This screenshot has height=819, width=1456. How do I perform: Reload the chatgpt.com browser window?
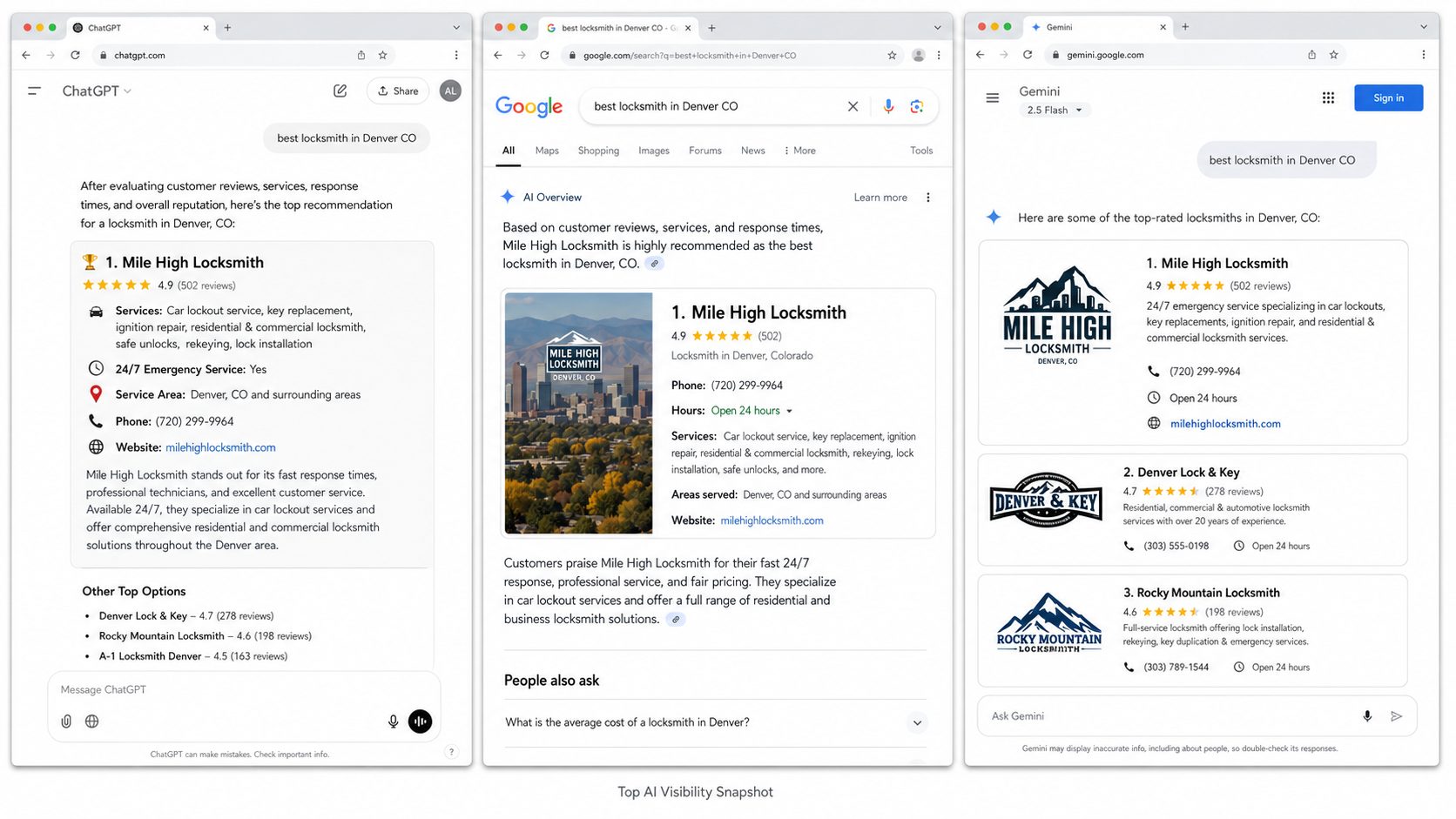(x=75, y=55)
